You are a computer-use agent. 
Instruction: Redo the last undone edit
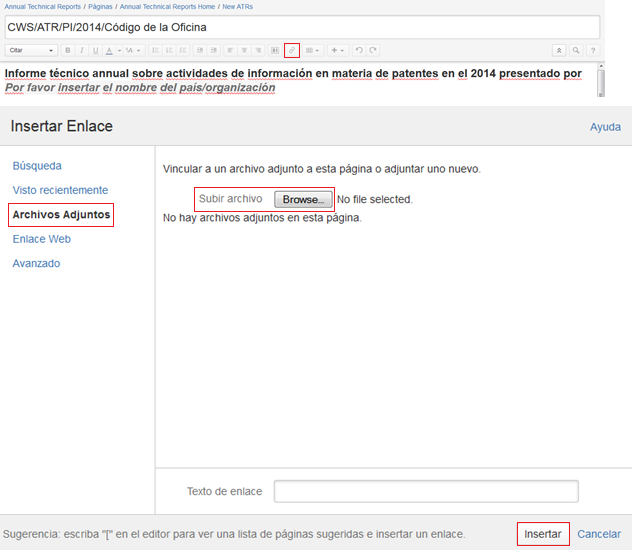click(x=373, y=50)
